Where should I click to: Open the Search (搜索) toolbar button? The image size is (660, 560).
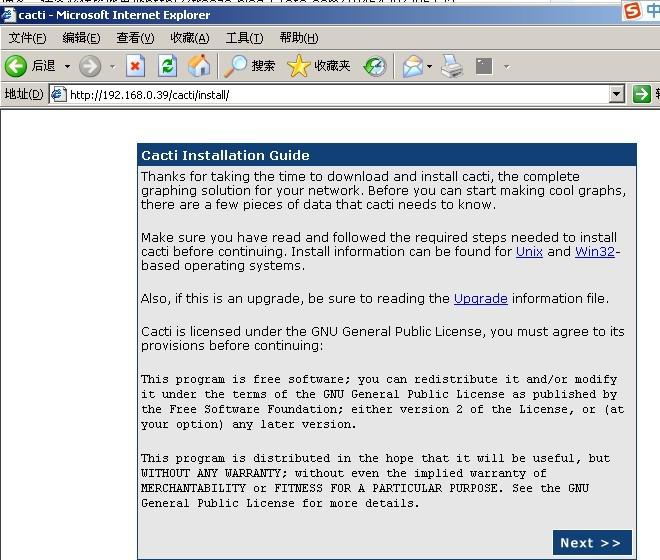[x=249, y=66]
